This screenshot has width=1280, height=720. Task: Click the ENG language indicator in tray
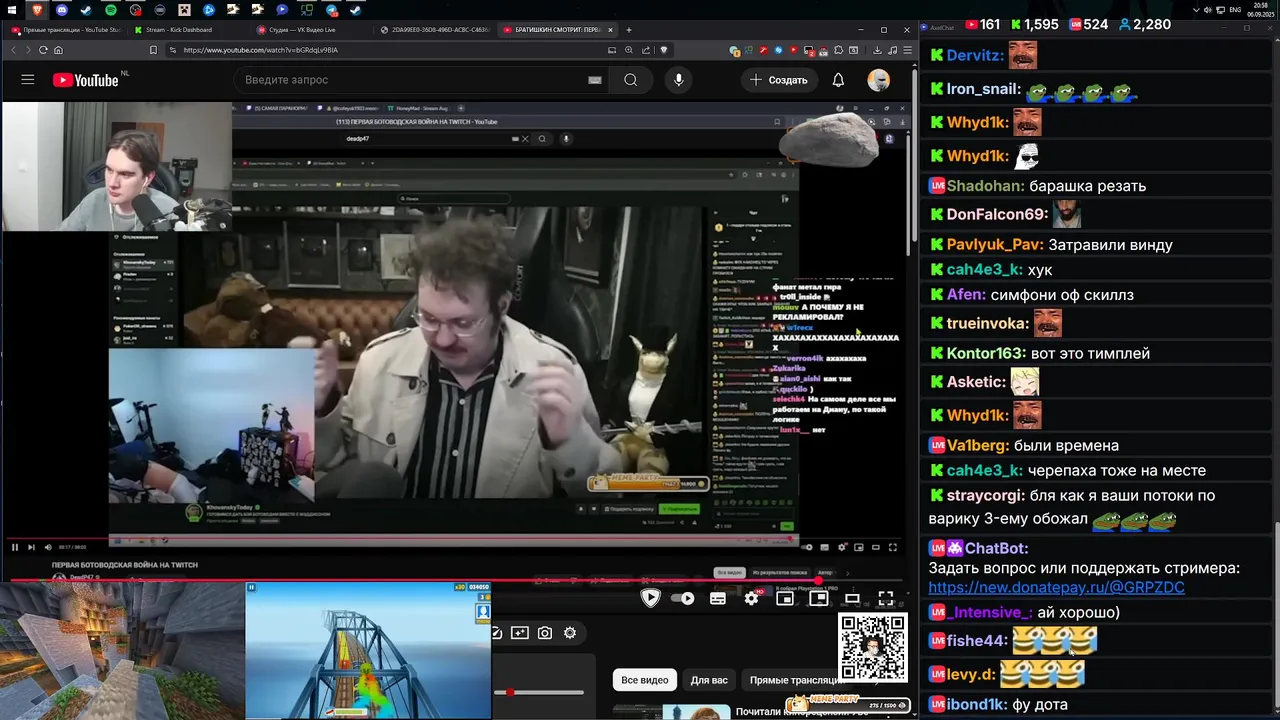[x=1234, y=10]
